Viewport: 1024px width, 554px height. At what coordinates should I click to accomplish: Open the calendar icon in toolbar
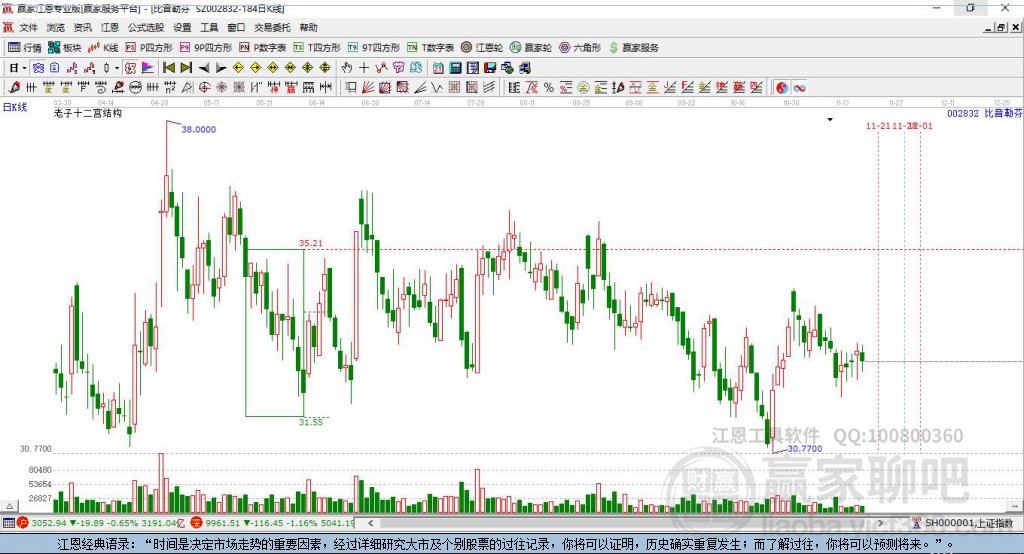click(438, 68)
